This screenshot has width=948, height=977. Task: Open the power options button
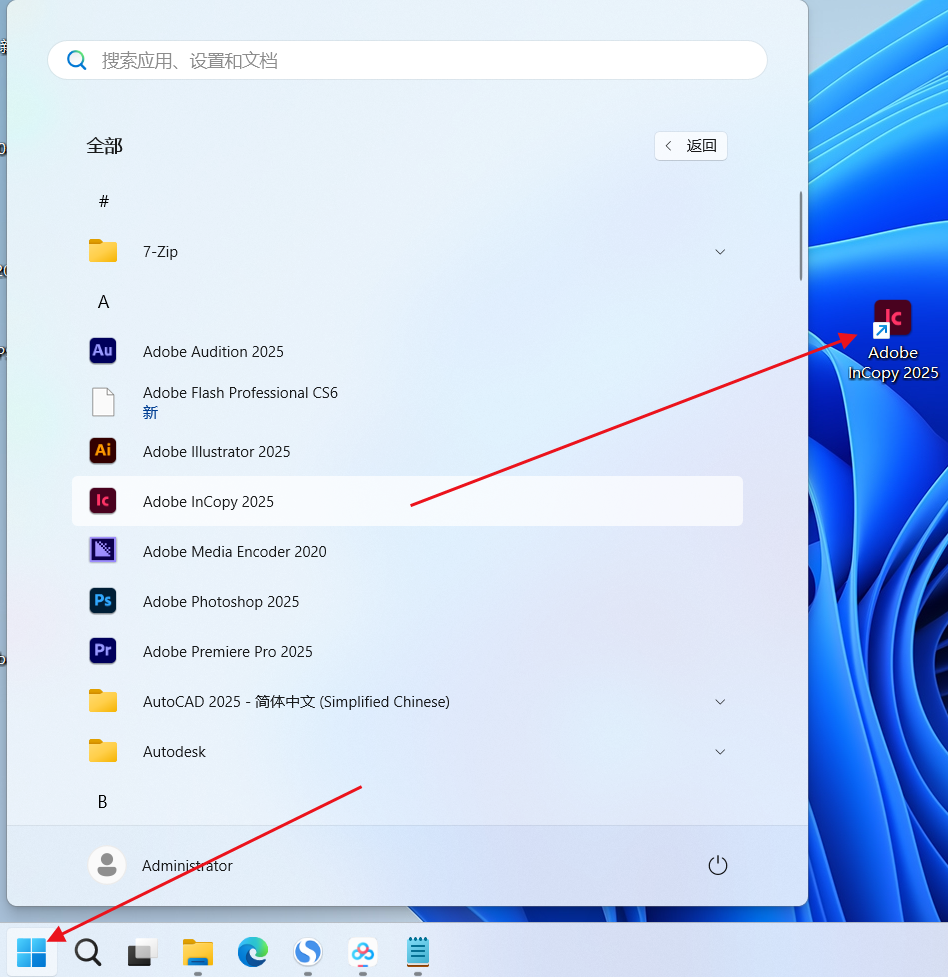click(x=717, y=865)
